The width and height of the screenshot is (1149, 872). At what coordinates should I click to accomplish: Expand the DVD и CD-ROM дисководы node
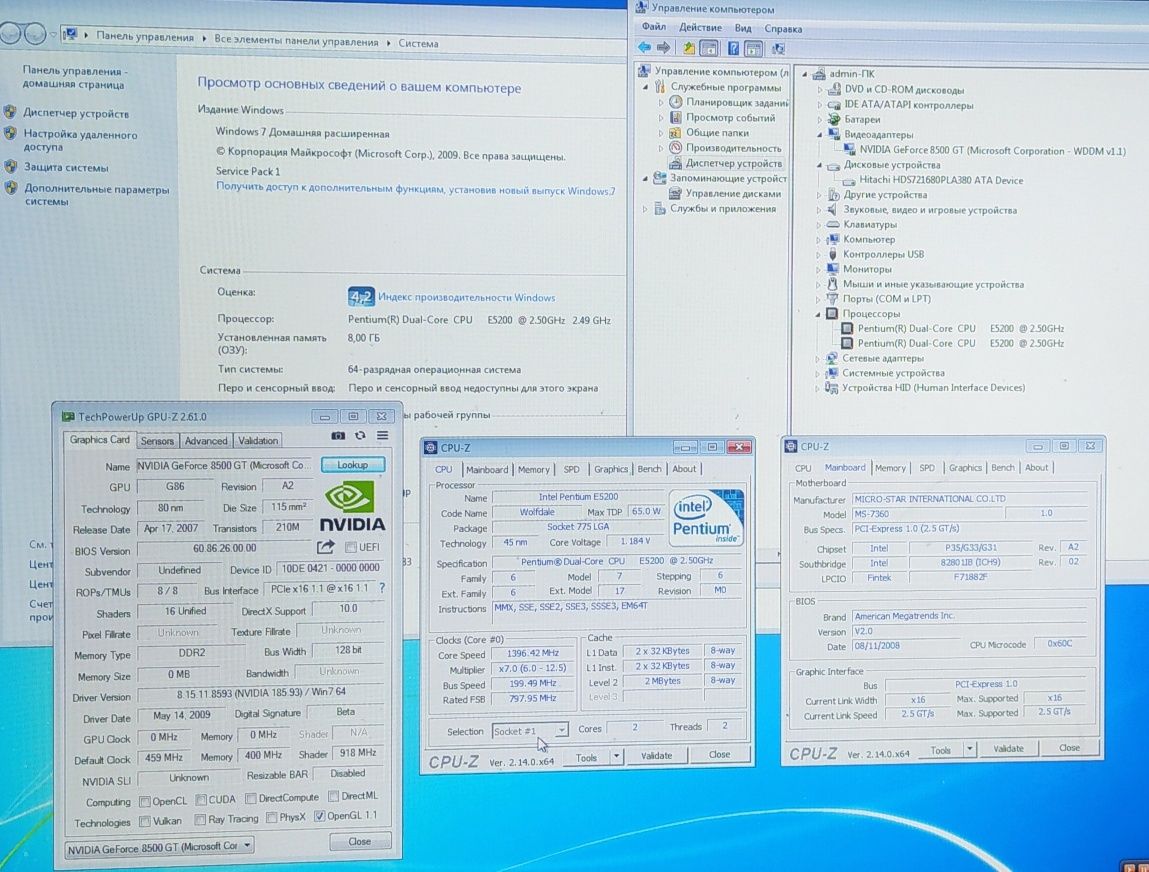(x=820, y=89)
